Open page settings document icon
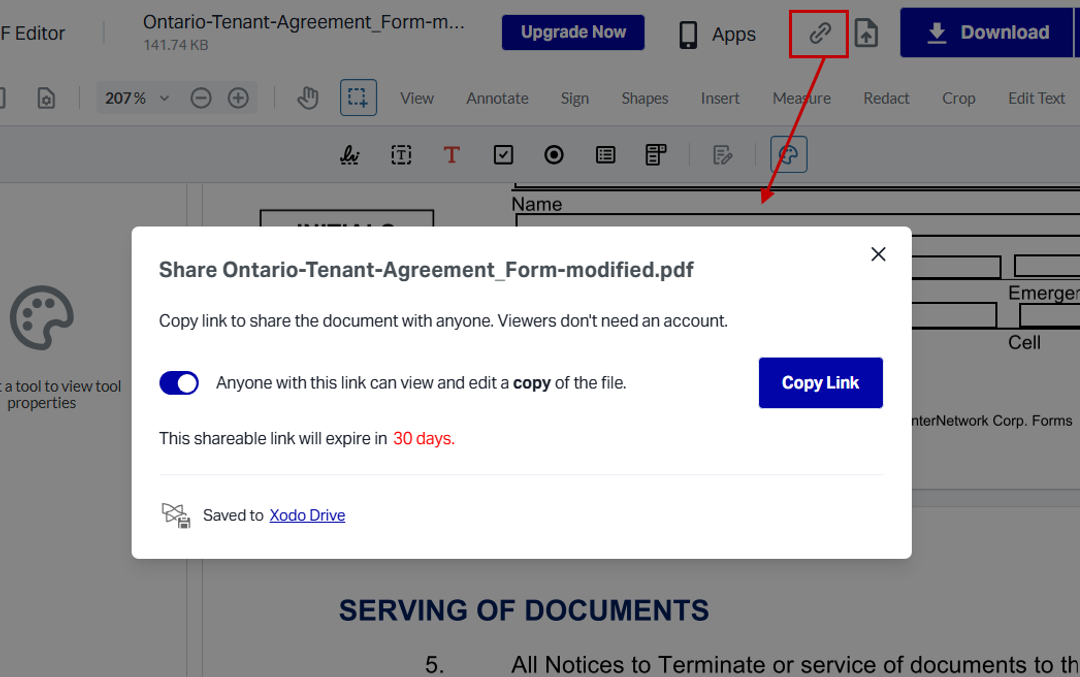The width and height of the screenshot is (1080, 677). pyautogui.click(x=46, y=98)
